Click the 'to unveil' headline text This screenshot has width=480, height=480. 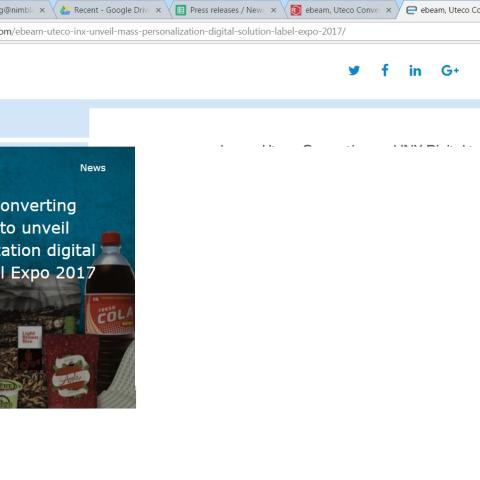tap(35, 228)
